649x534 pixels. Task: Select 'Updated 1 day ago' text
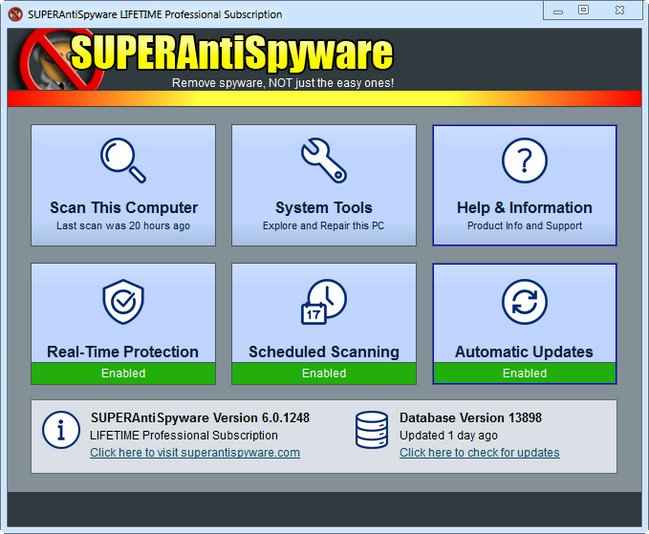pos(449,435)
